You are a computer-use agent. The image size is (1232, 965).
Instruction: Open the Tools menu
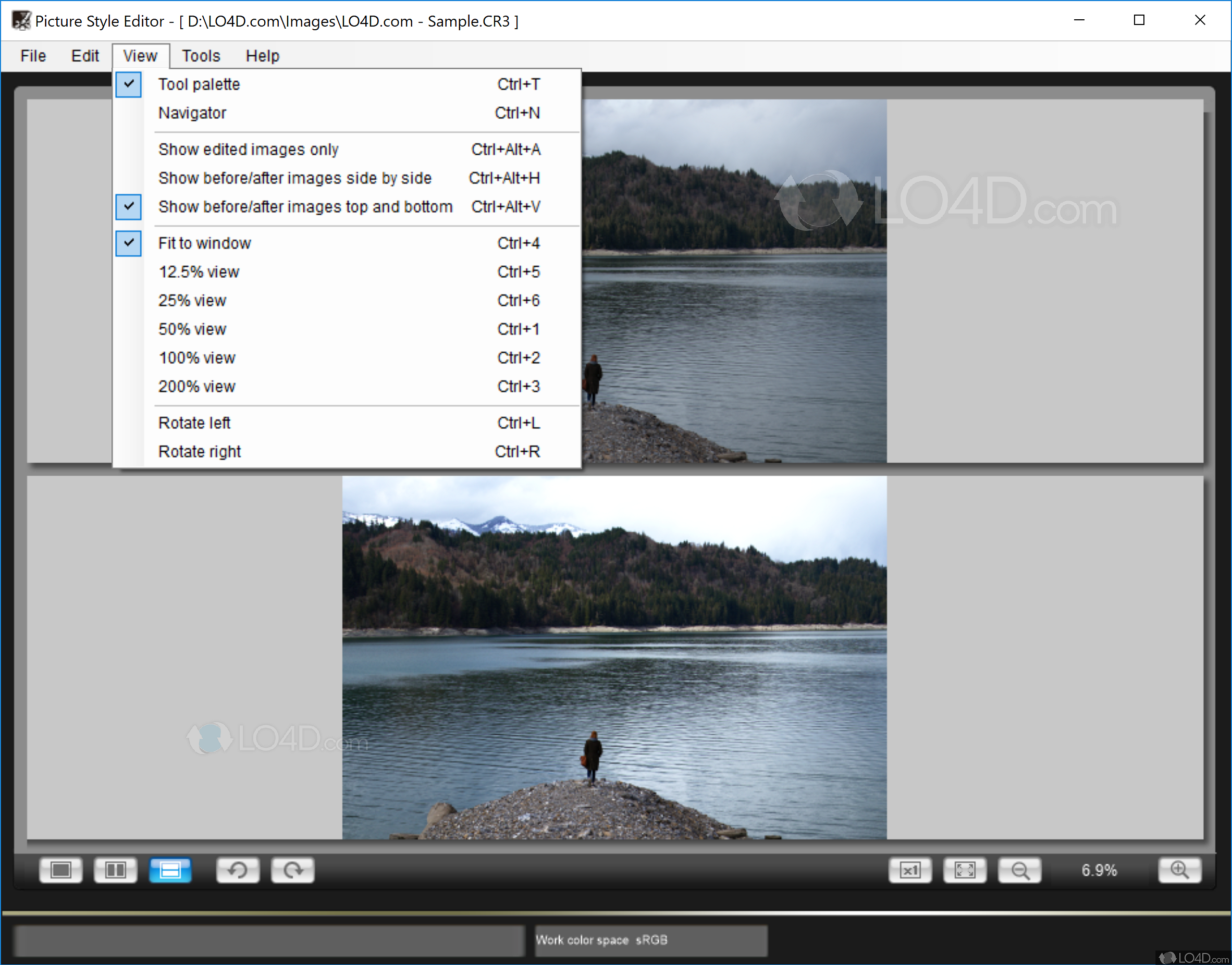201,55
